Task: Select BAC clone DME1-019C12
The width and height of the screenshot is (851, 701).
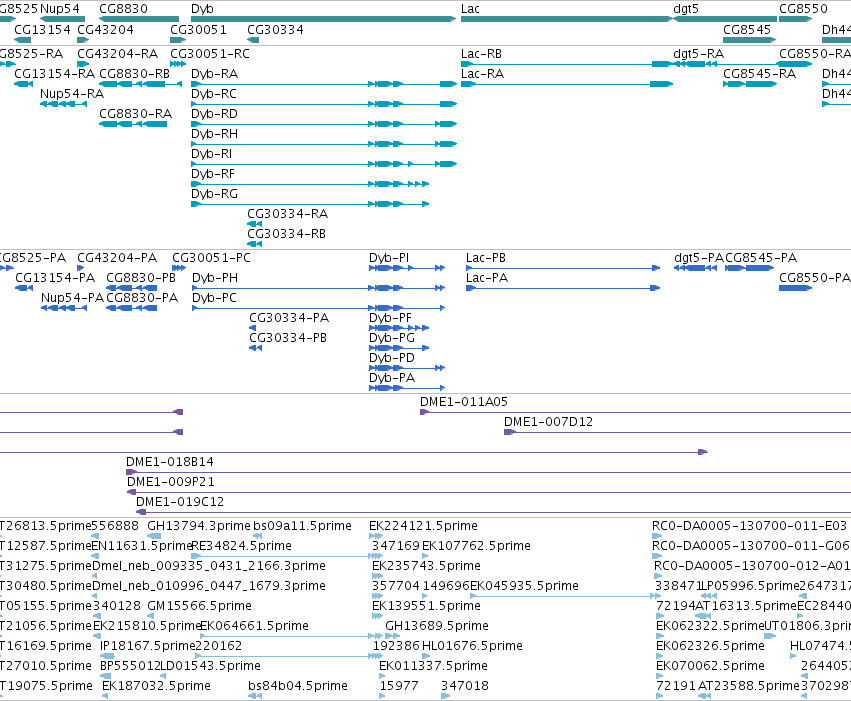Action: (180, 502)
